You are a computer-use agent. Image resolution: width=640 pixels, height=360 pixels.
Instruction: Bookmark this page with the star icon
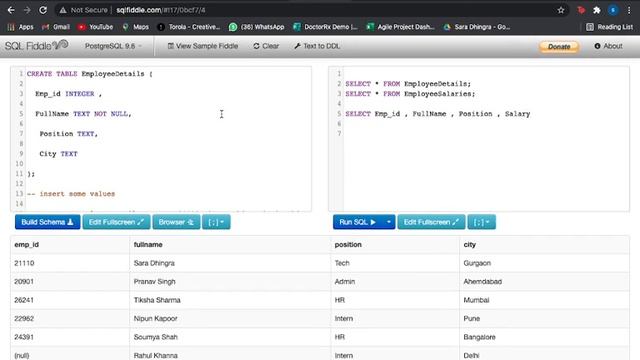[561, 10]
